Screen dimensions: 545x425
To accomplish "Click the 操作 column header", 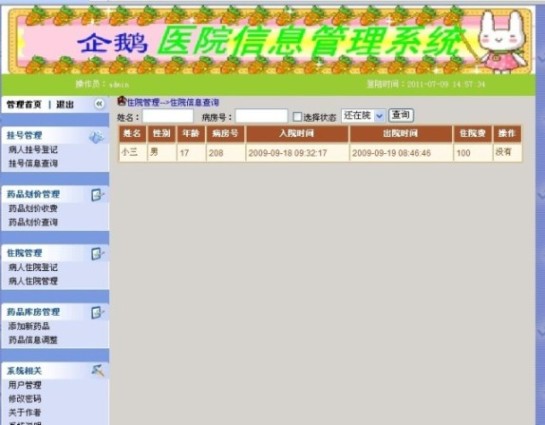I will point(507,134).
